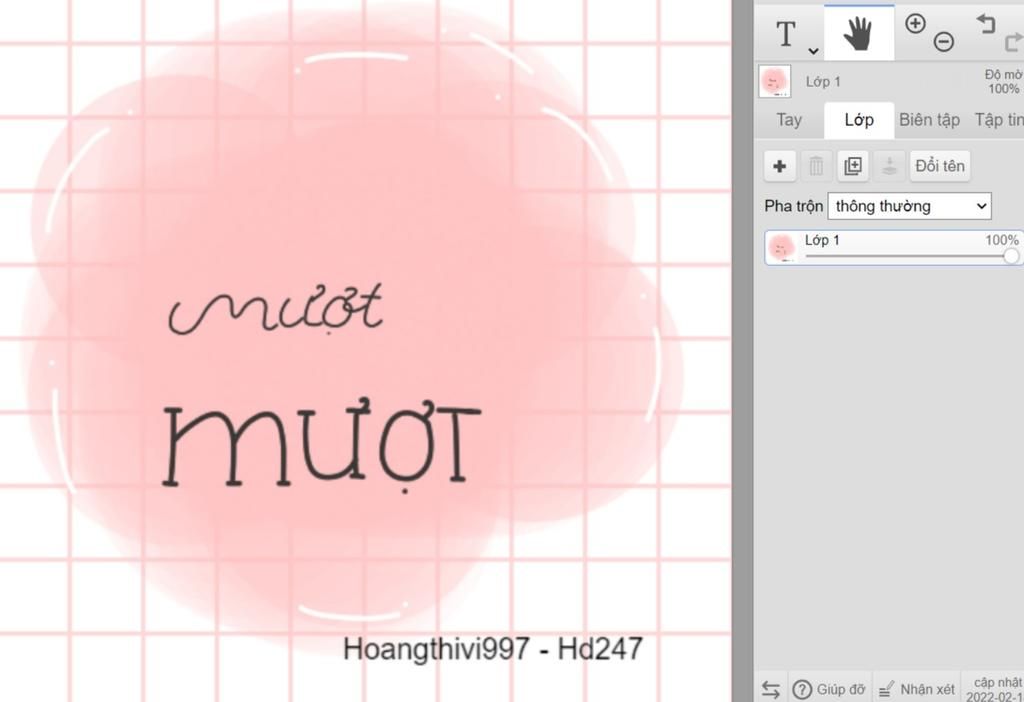Viewport: 1024px width, 702px height.
Task: Select the Text tool
Action: click(x=786, y=33)
